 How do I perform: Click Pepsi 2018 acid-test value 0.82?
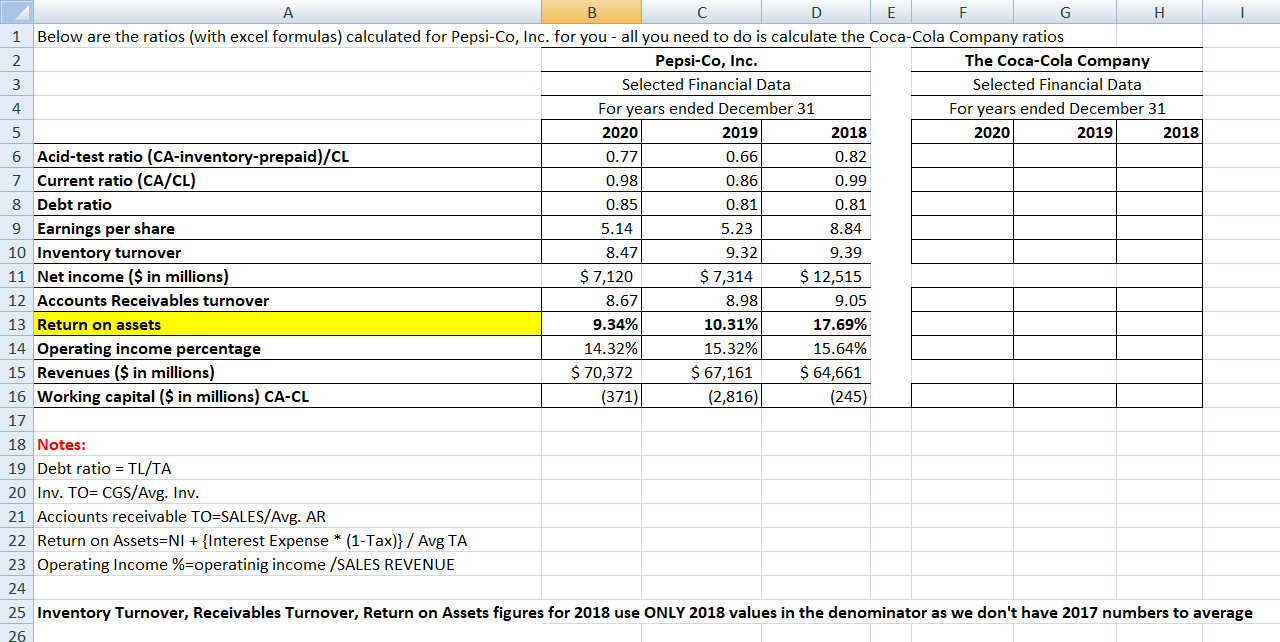(815, 156)
